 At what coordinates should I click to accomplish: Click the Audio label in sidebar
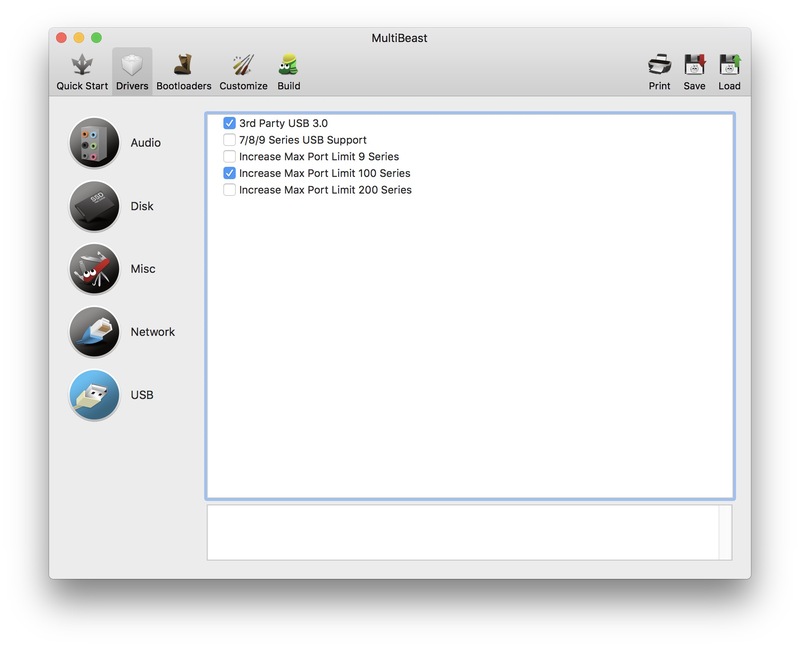click(x=145, y=143)
